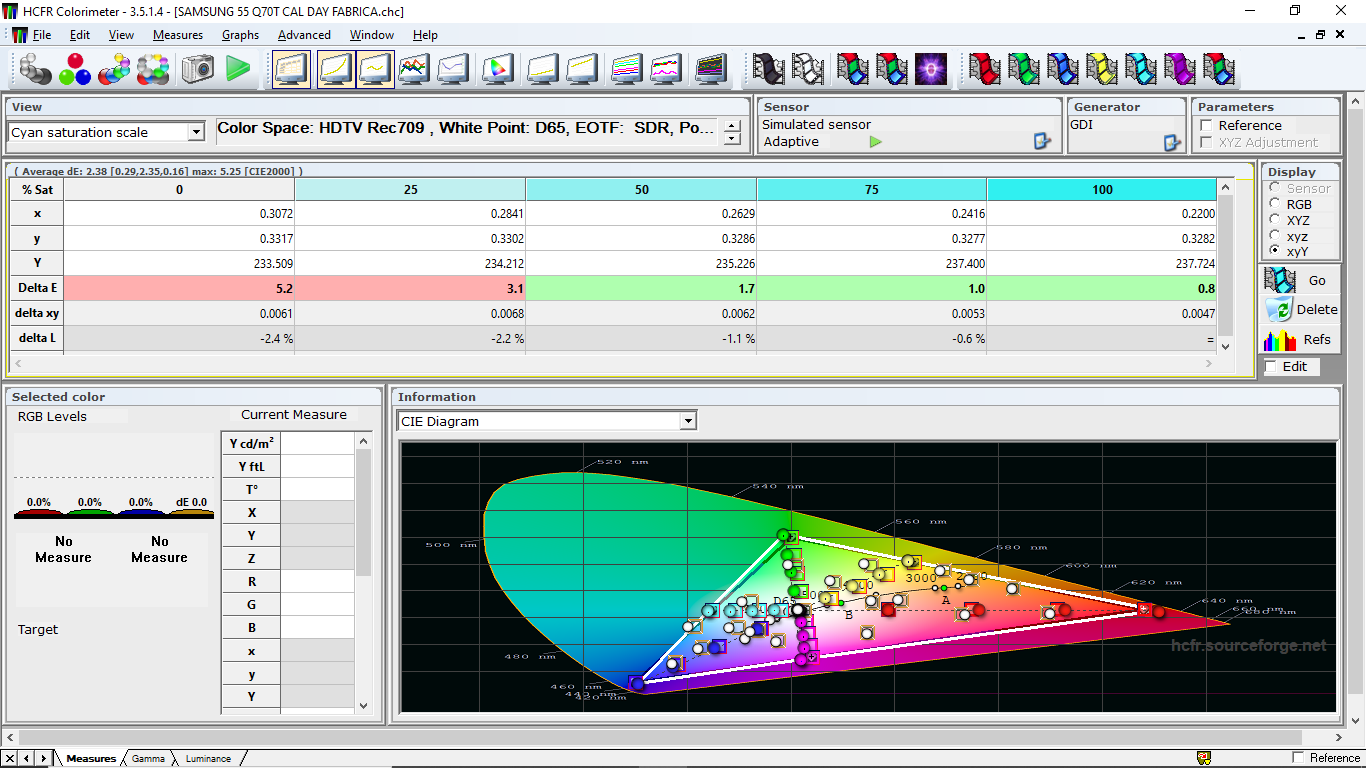
Task: Select the XYZ display radio button
Action: (x=1274, y=220)
